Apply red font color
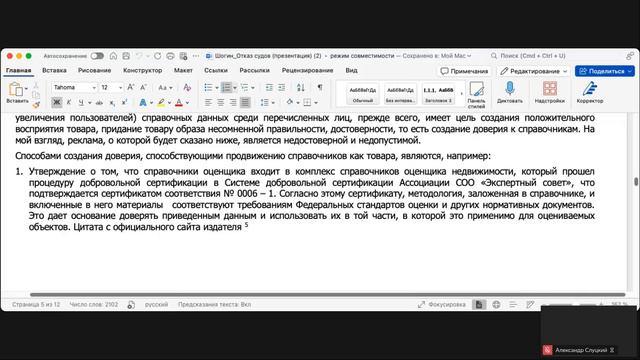Screen dimensions: 640x360 pos(179,102)
